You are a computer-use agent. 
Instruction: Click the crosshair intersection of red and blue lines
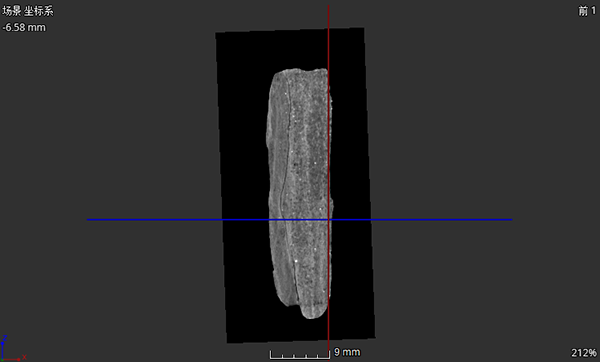tap(329, 220)
